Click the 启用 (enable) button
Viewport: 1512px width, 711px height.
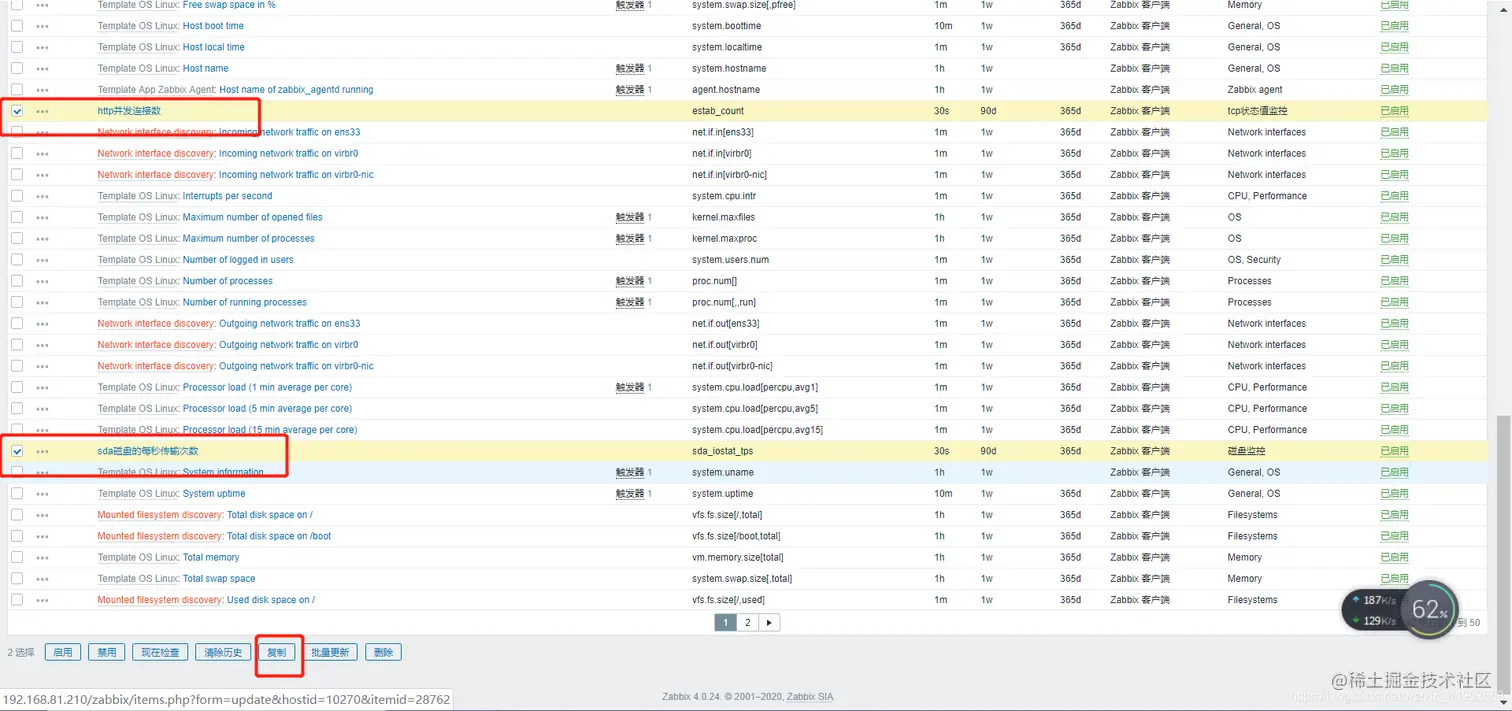[63, 652]
